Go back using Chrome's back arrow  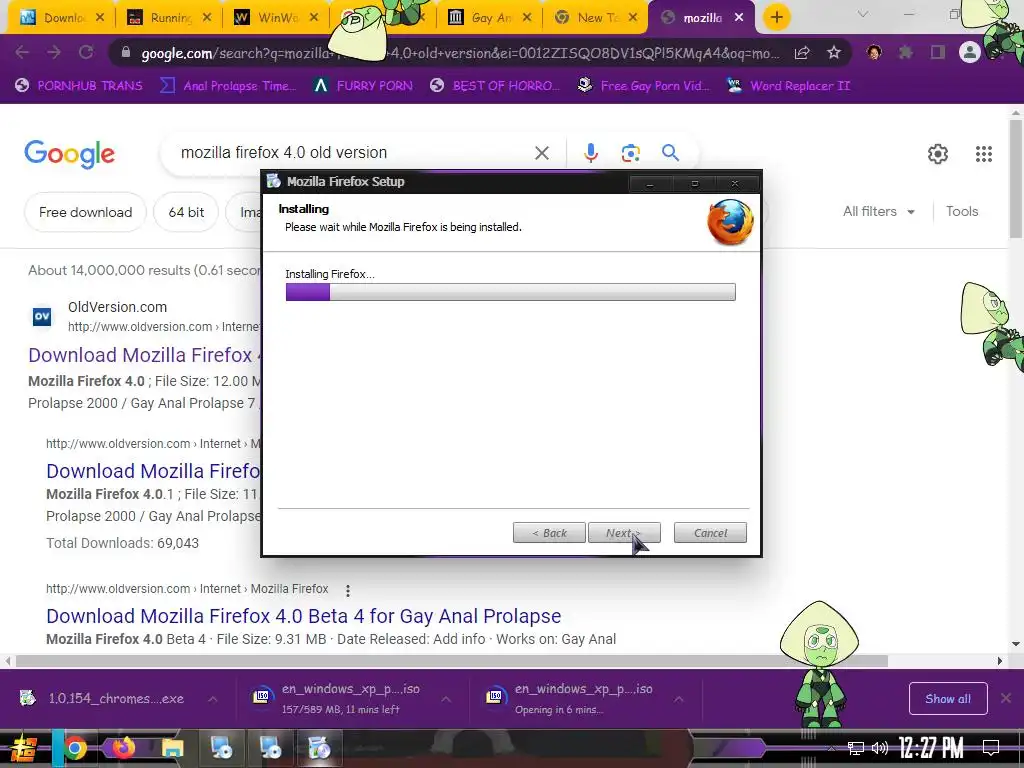point(22,52)
